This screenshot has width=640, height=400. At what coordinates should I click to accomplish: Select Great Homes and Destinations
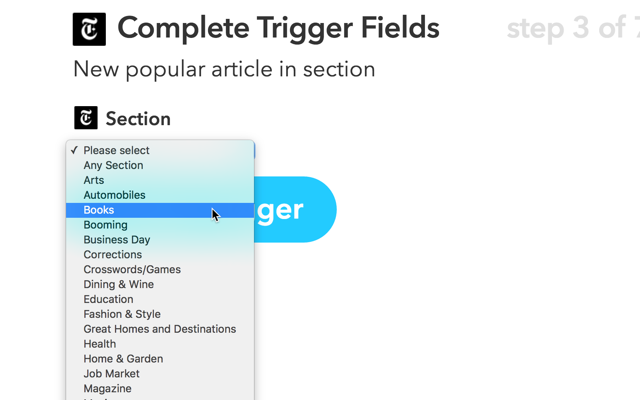tap(160, 329)
